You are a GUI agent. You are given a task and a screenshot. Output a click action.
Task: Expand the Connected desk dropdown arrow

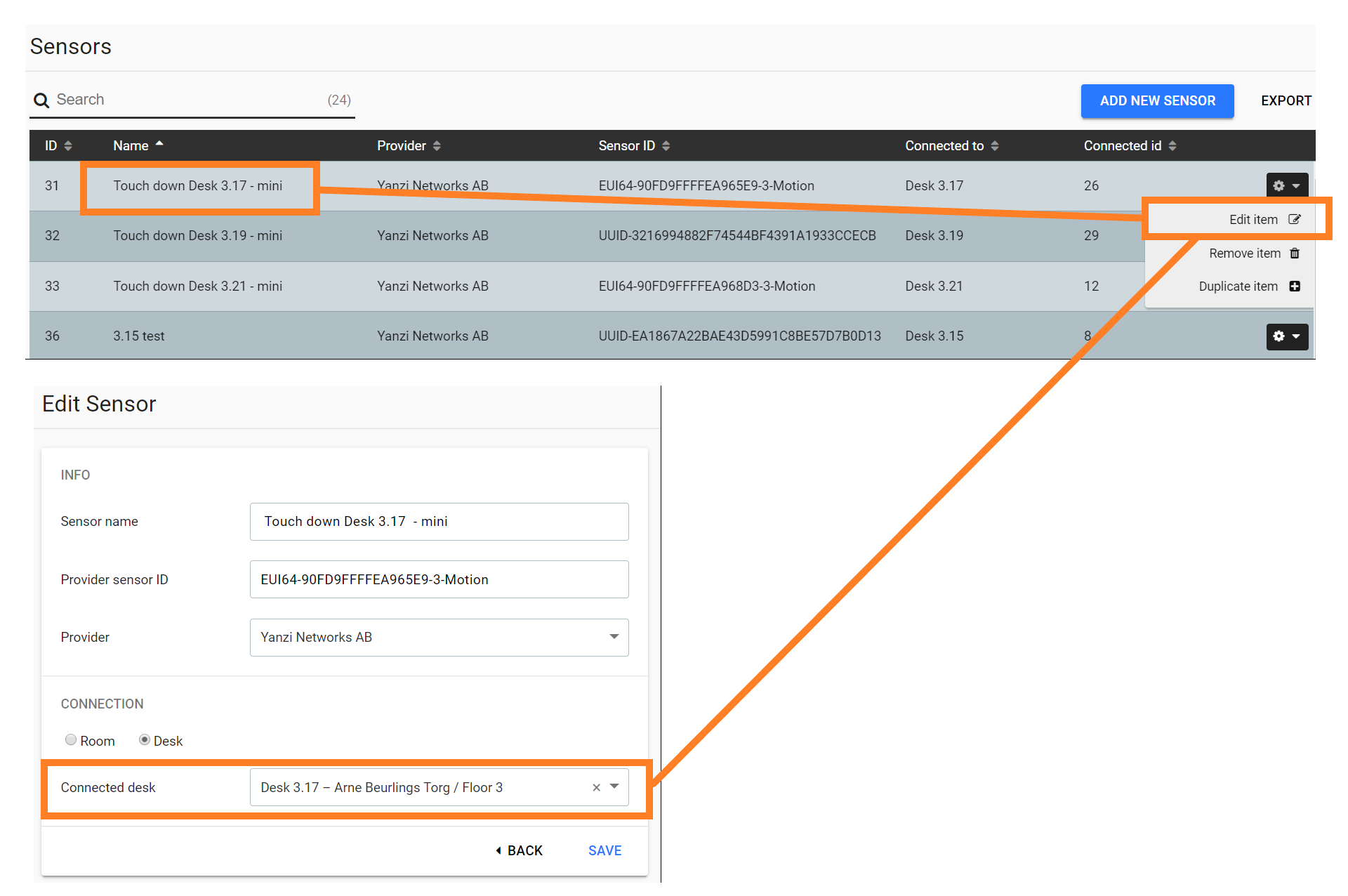(614, 786)
